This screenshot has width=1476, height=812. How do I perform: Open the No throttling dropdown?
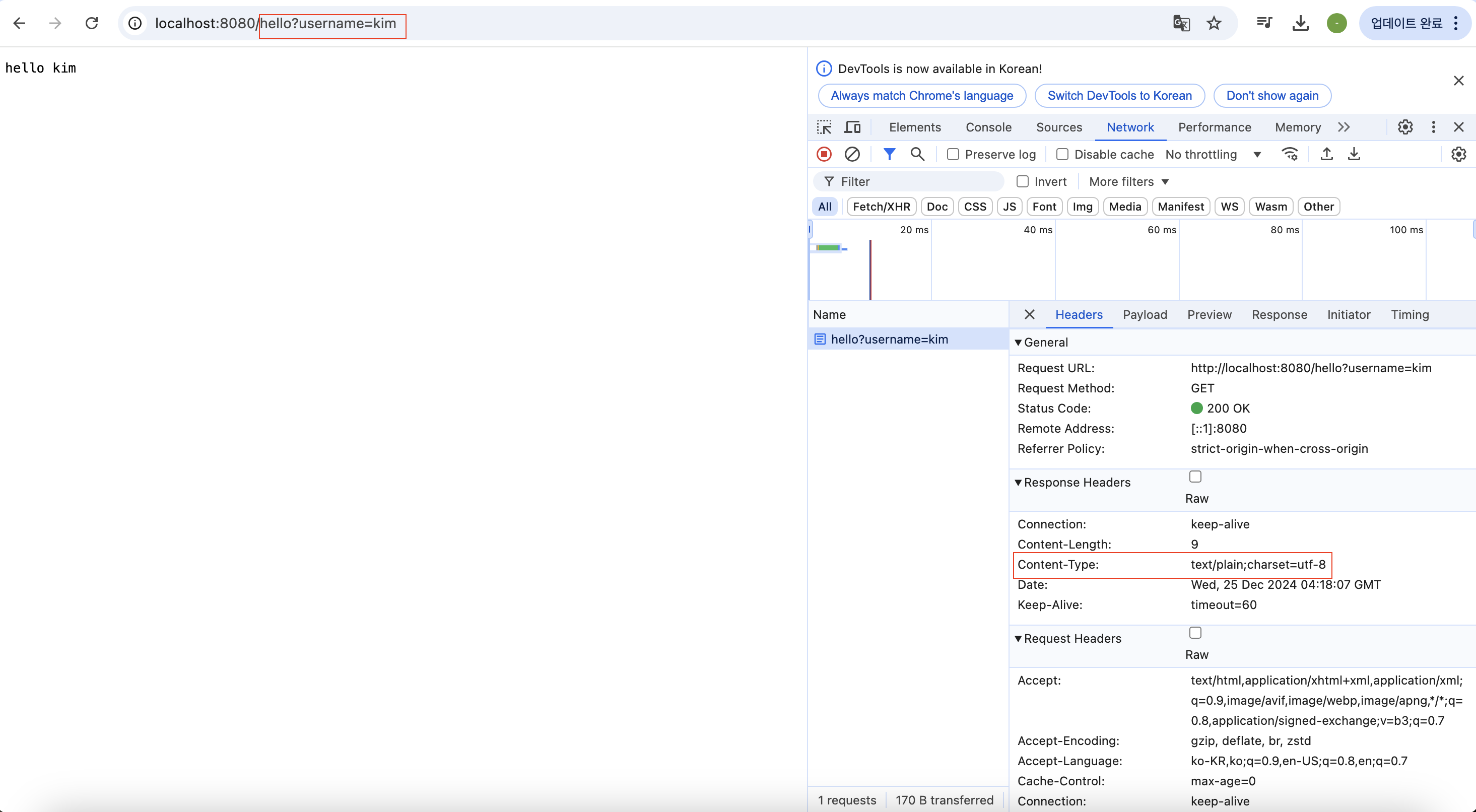1213,154
